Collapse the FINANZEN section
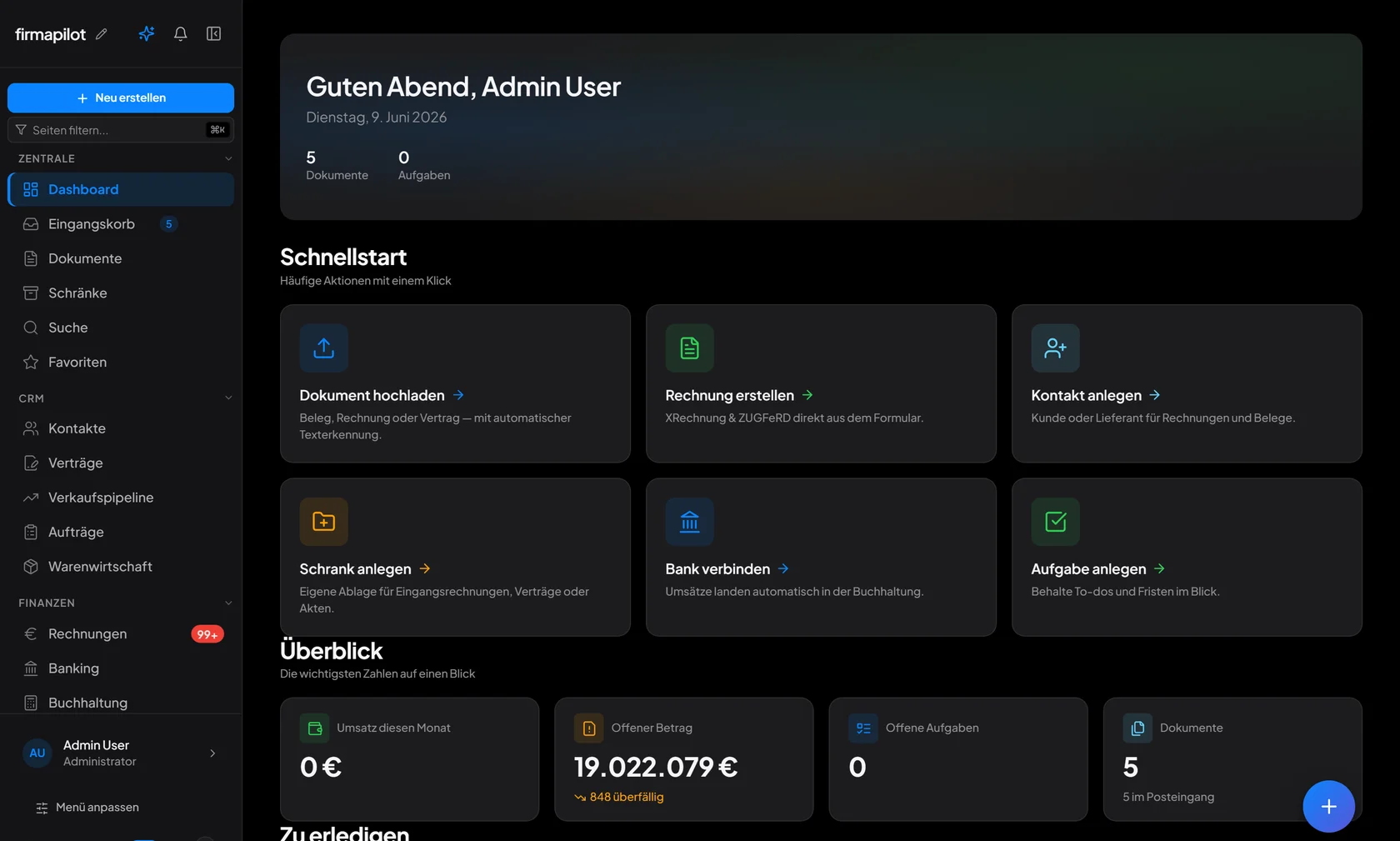 point(228,603)
